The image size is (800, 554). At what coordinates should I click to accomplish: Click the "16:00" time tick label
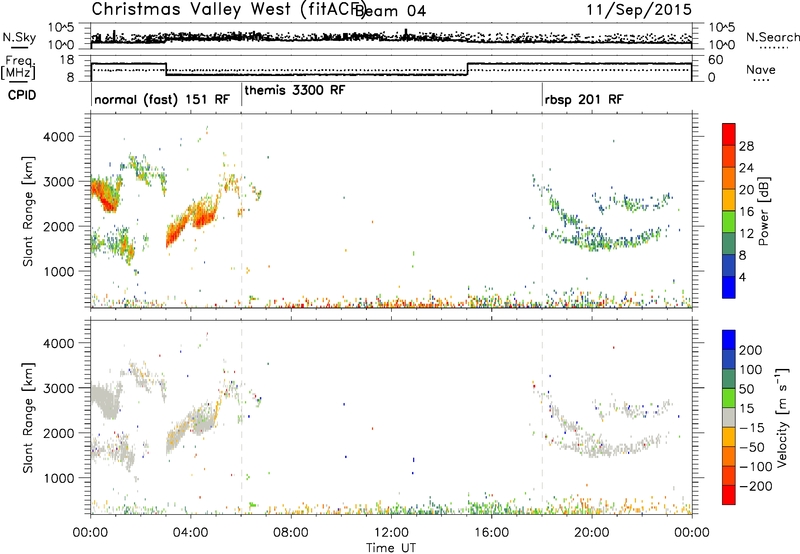(491, 533)
